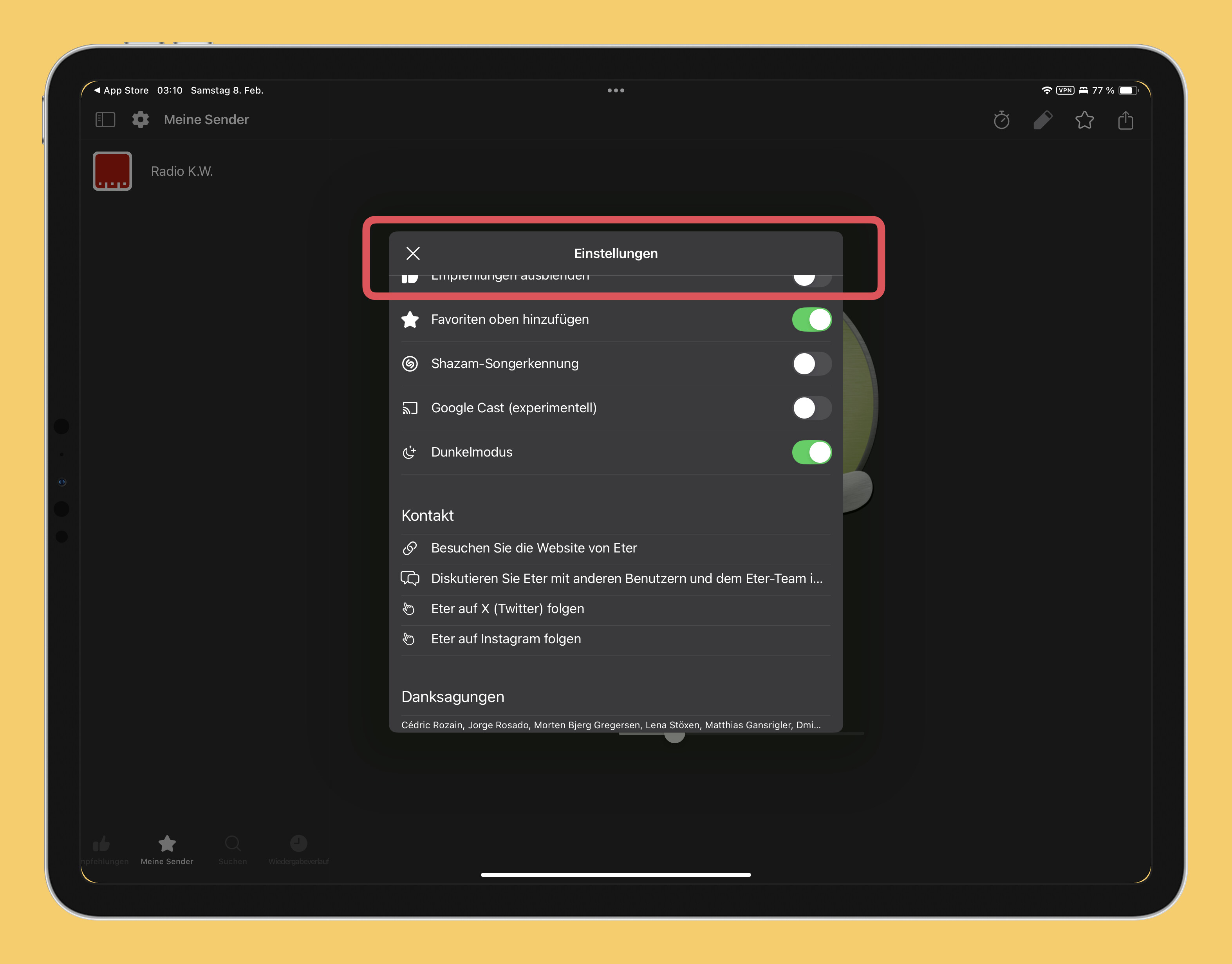Tap the favorite star icon in toolbar
The image size is (1232, 964).
[x=1084, y=120]
